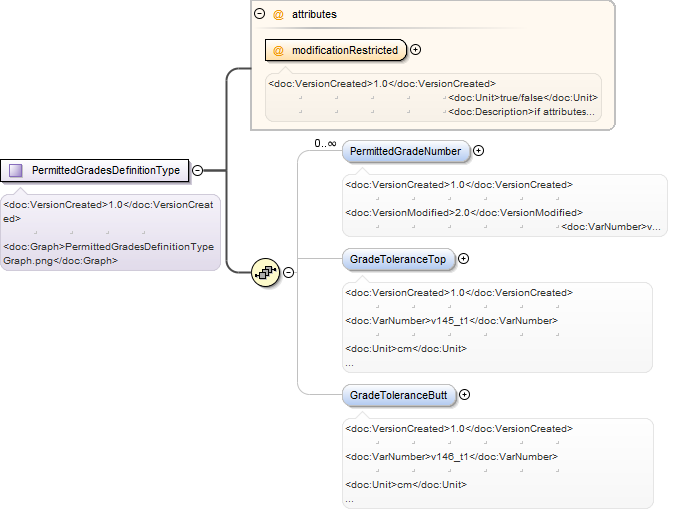Click the attributes label text
The image size is (675, 512).
tap(314, 15)
